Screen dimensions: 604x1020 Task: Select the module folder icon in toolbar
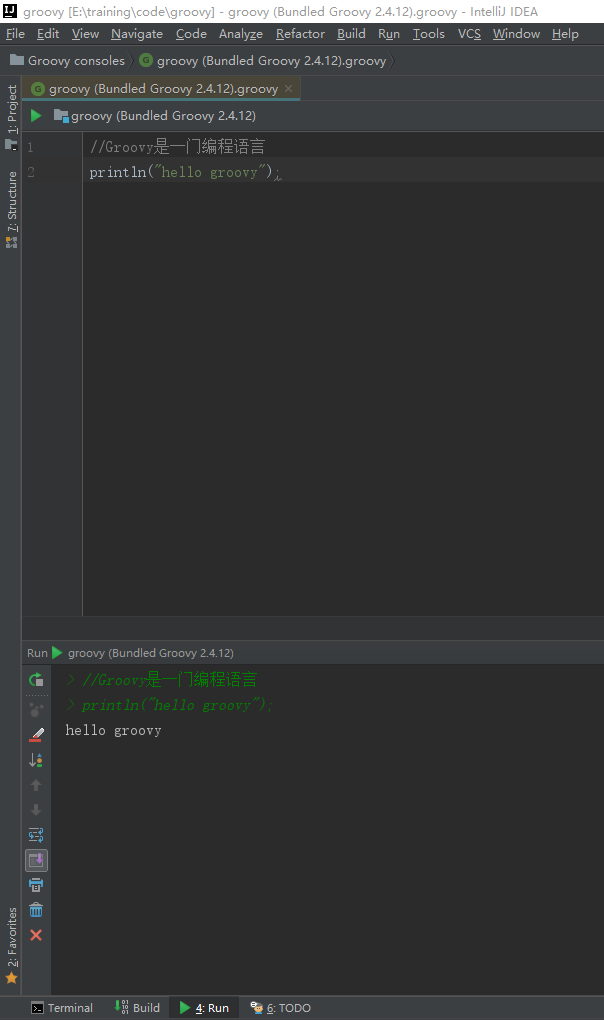coord(61,116)
